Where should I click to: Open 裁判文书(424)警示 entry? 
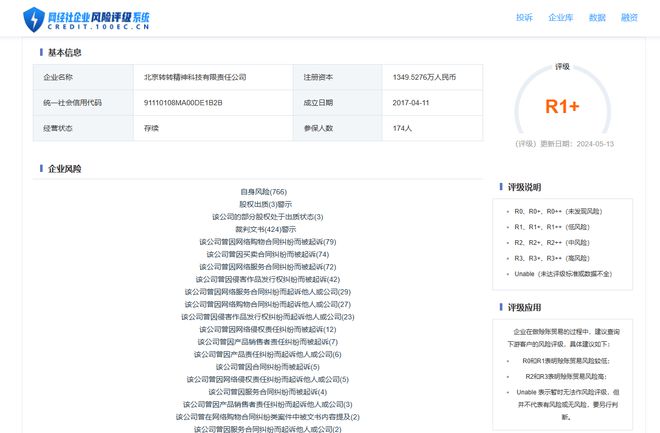[x=266, y=229]
